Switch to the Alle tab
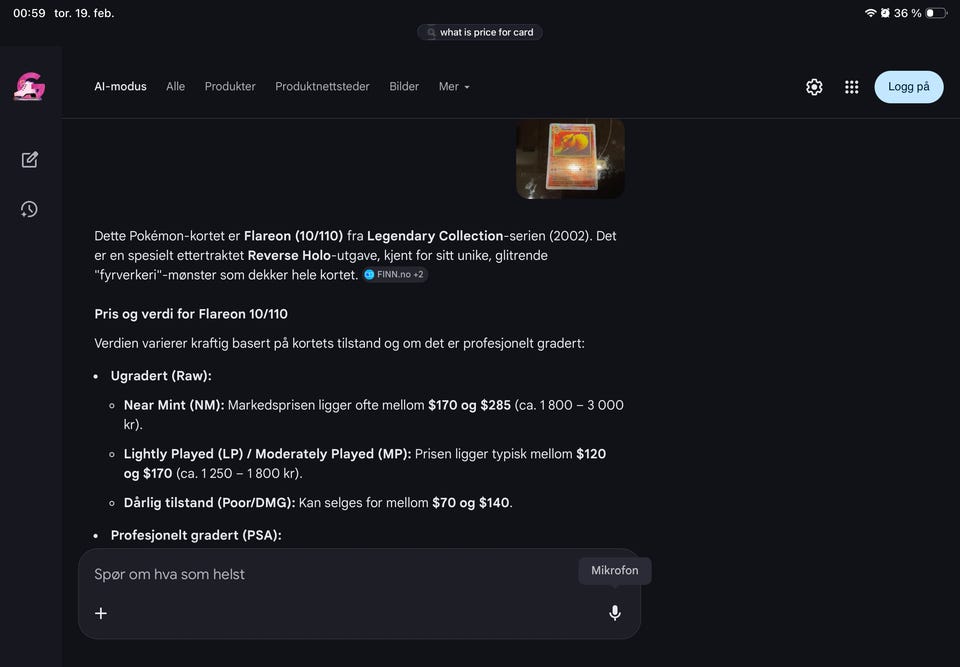960x667 pixels. [x=176, y=86]
